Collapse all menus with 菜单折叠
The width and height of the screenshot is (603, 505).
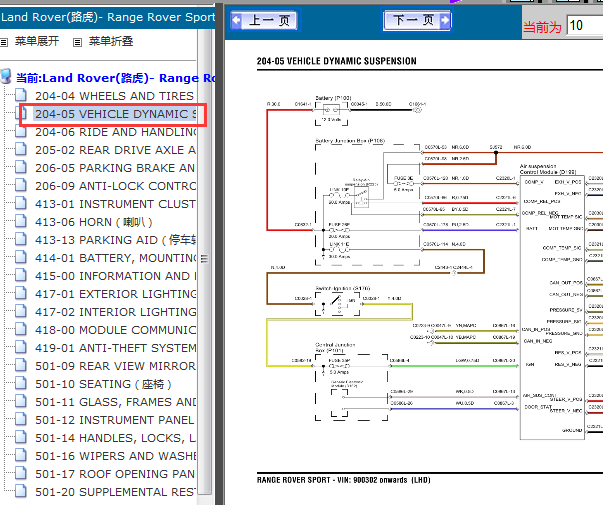coord(111,41)
